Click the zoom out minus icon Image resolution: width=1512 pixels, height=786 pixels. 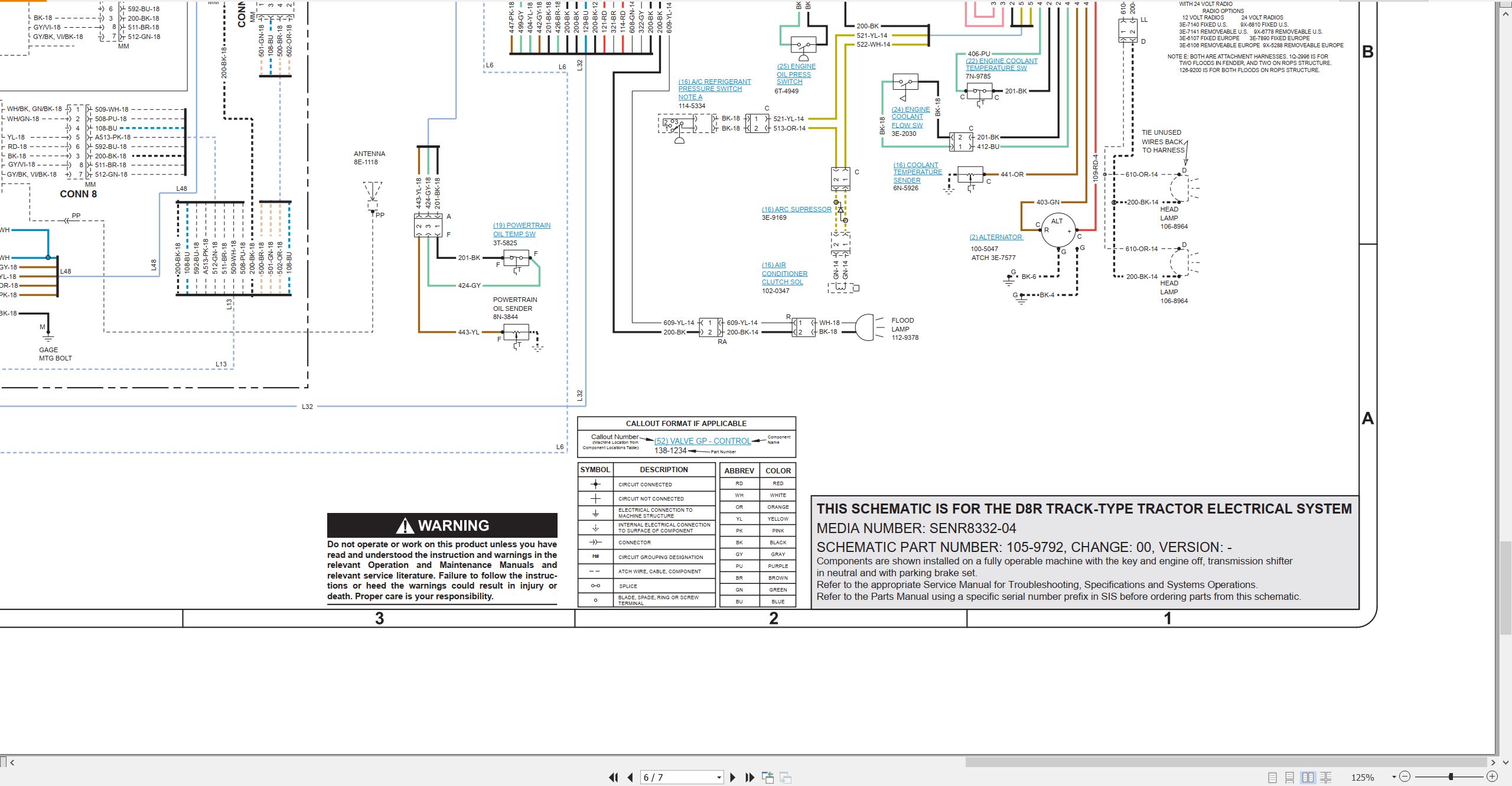click(x=1405, y=777)
